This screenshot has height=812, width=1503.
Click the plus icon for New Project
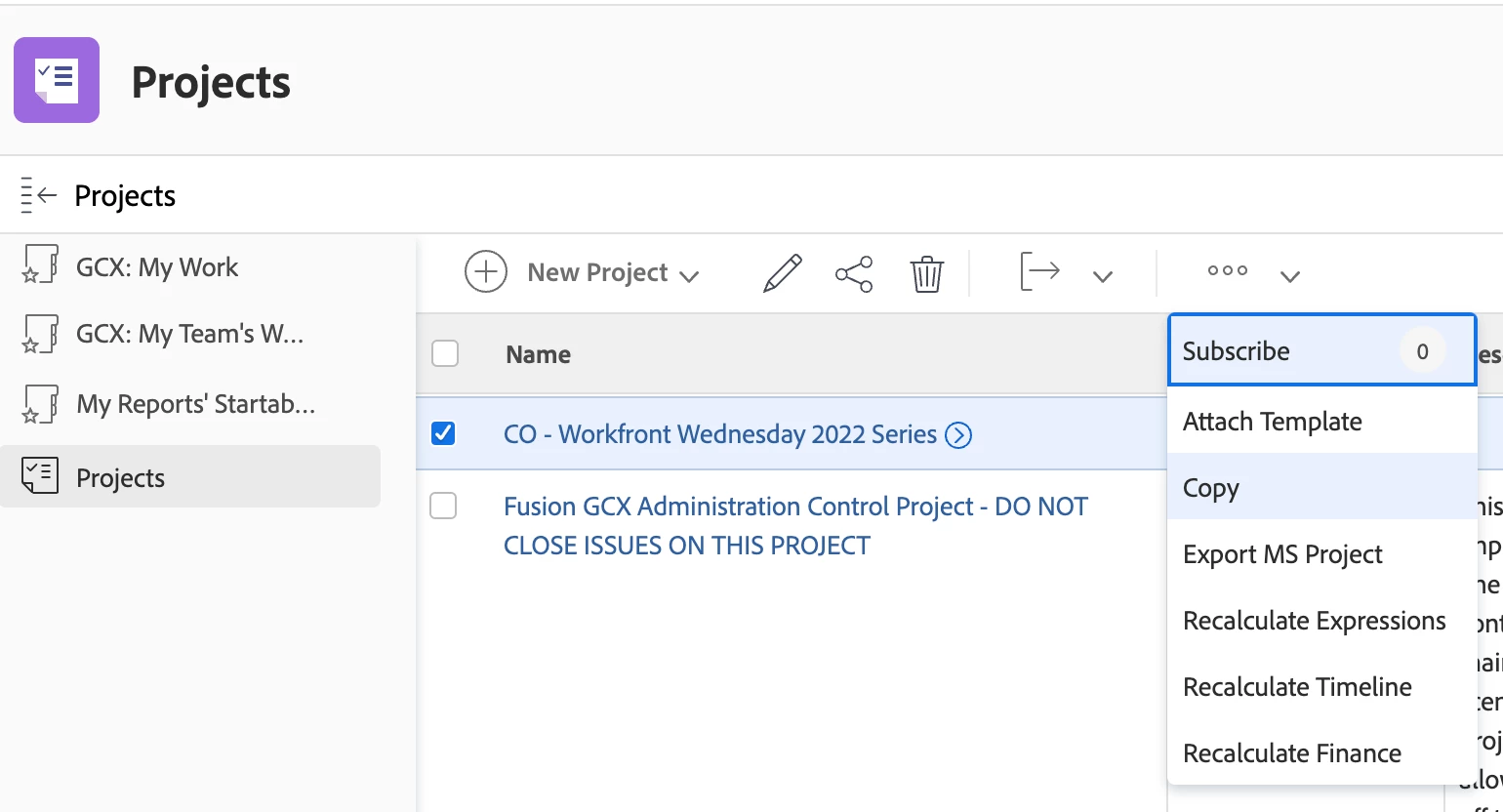pos(485,271)
